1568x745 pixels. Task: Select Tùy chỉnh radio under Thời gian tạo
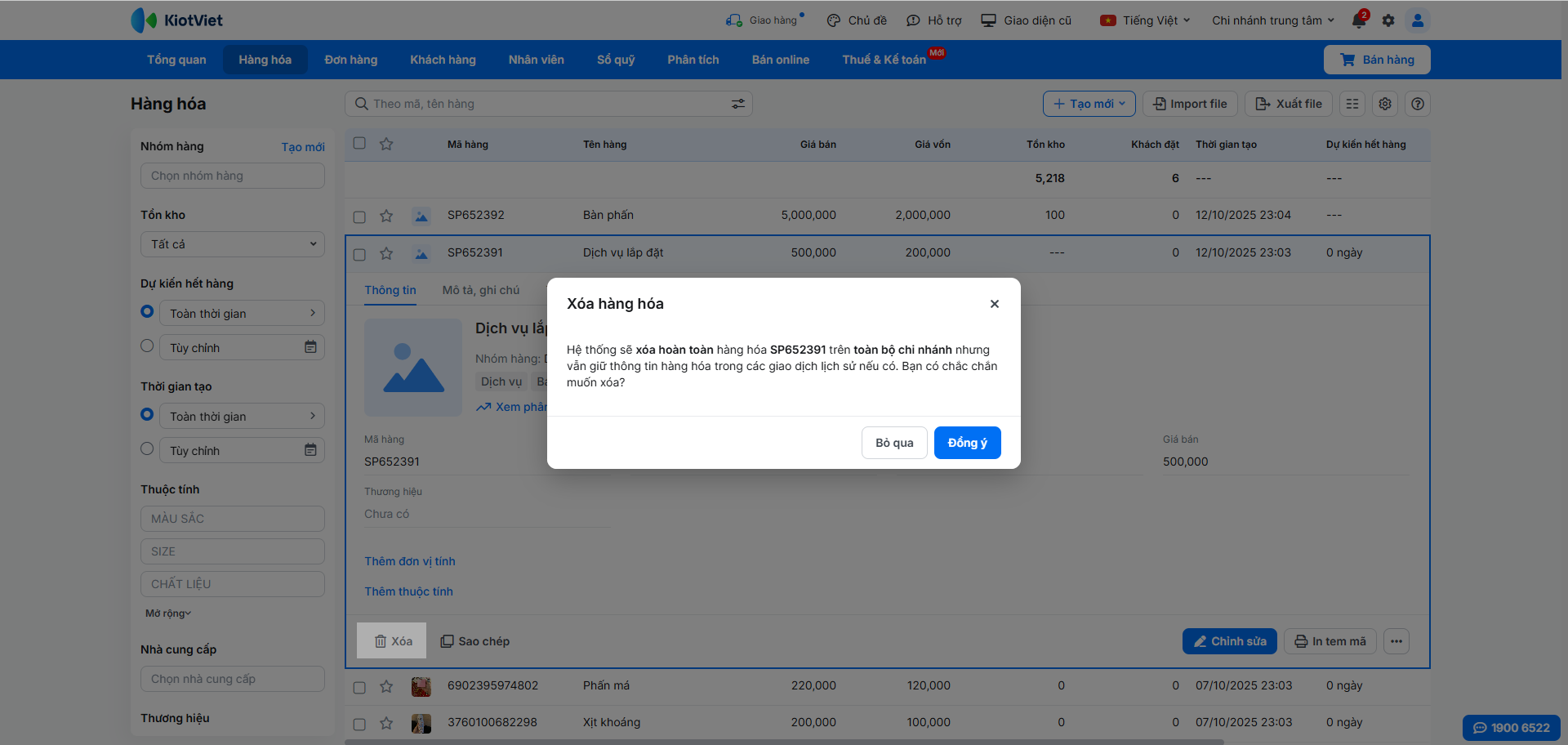click(x=147, y=448)
